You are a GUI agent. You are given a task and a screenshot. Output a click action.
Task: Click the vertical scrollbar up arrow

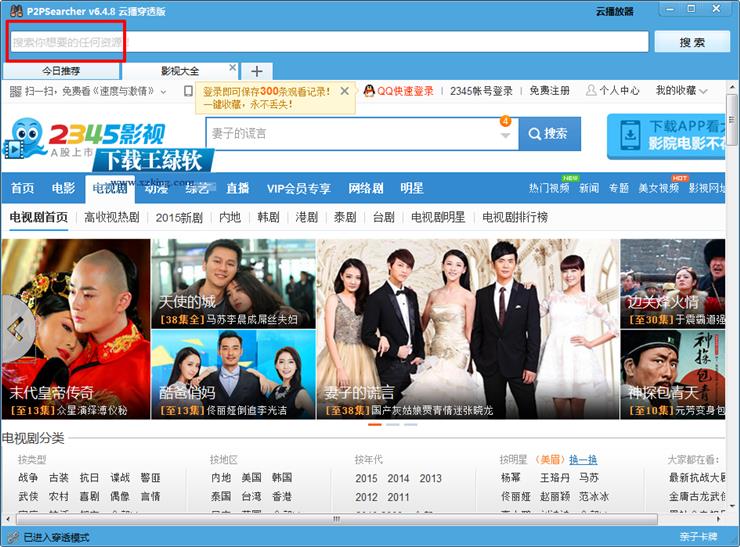tap(732, 87)
